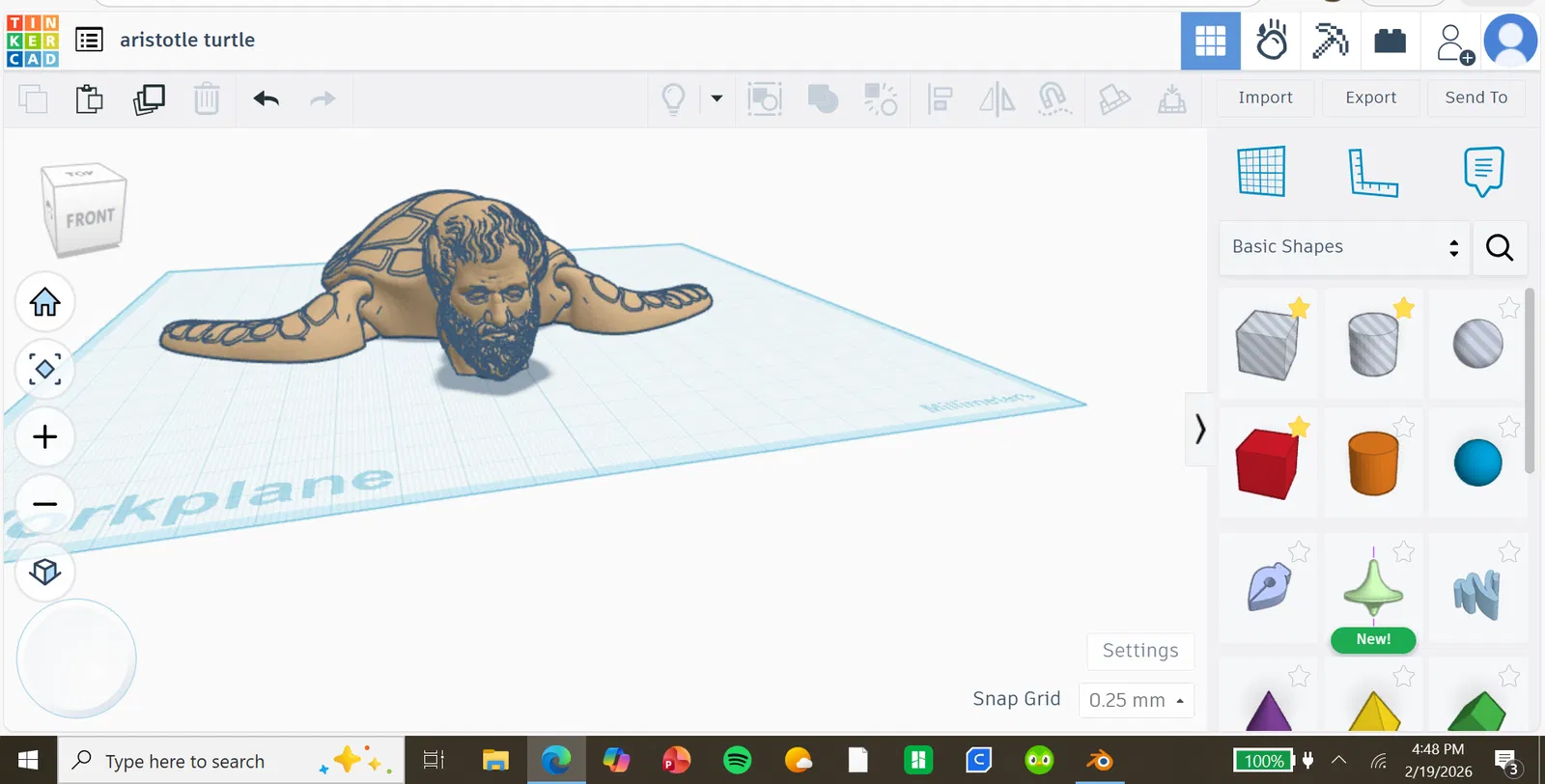Zoom in with the plus button
This screenshot has width=1545, height=784.
[45, 436]
